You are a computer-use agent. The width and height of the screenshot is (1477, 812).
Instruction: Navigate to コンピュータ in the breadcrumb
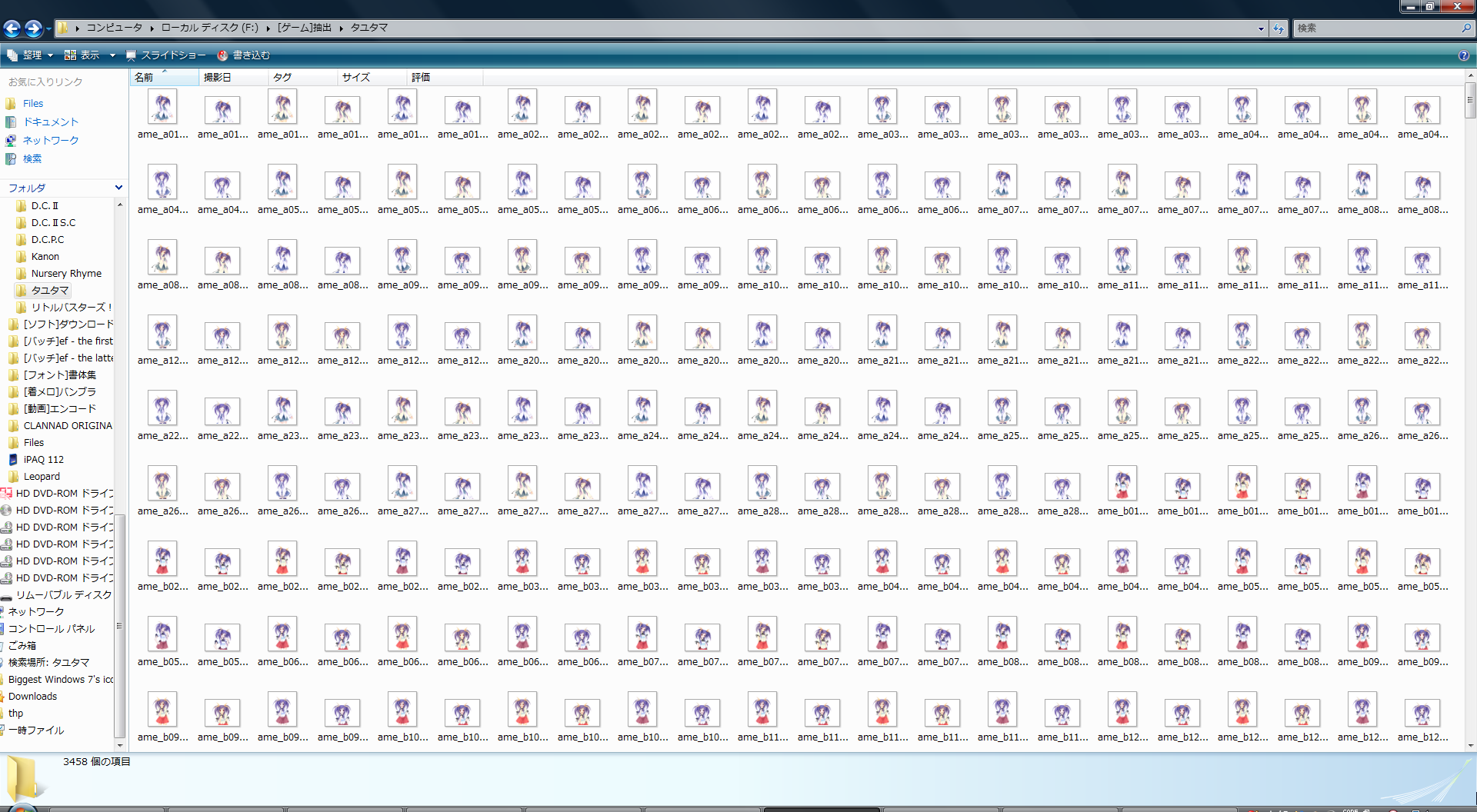pyautogui.click(x=114, y=28)
